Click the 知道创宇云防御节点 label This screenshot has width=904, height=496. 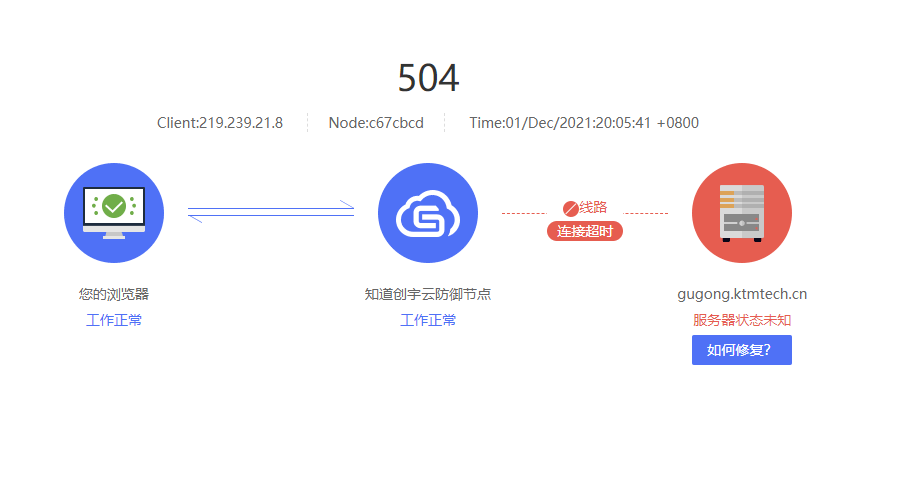[428, 294]
